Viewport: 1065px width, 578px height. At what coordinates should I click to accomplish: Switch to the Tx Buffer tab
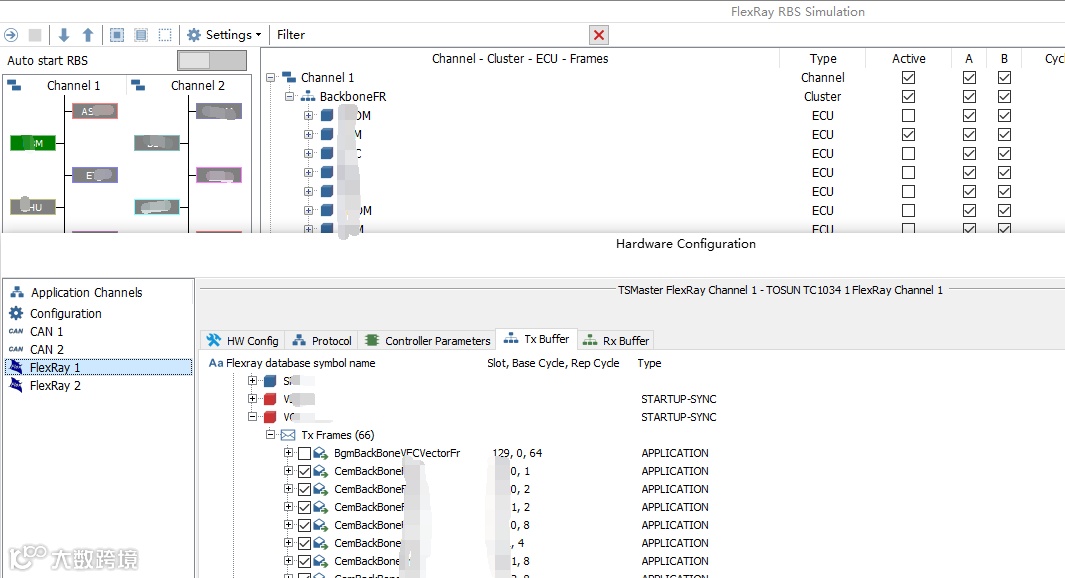click(x=537, y=339)
